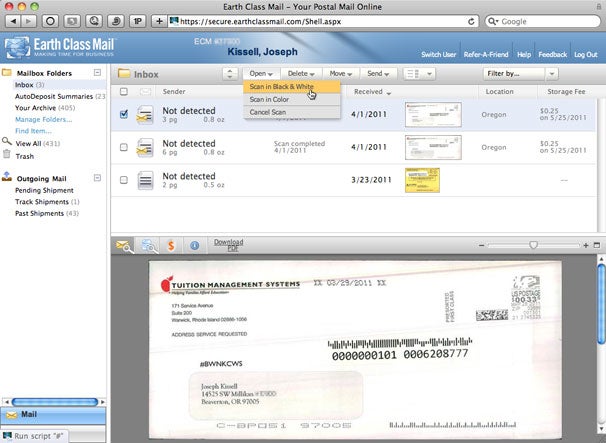
Task: Click the up/down stepper next to Inbox
Action: pyautogui.click(x=230, y=73)
